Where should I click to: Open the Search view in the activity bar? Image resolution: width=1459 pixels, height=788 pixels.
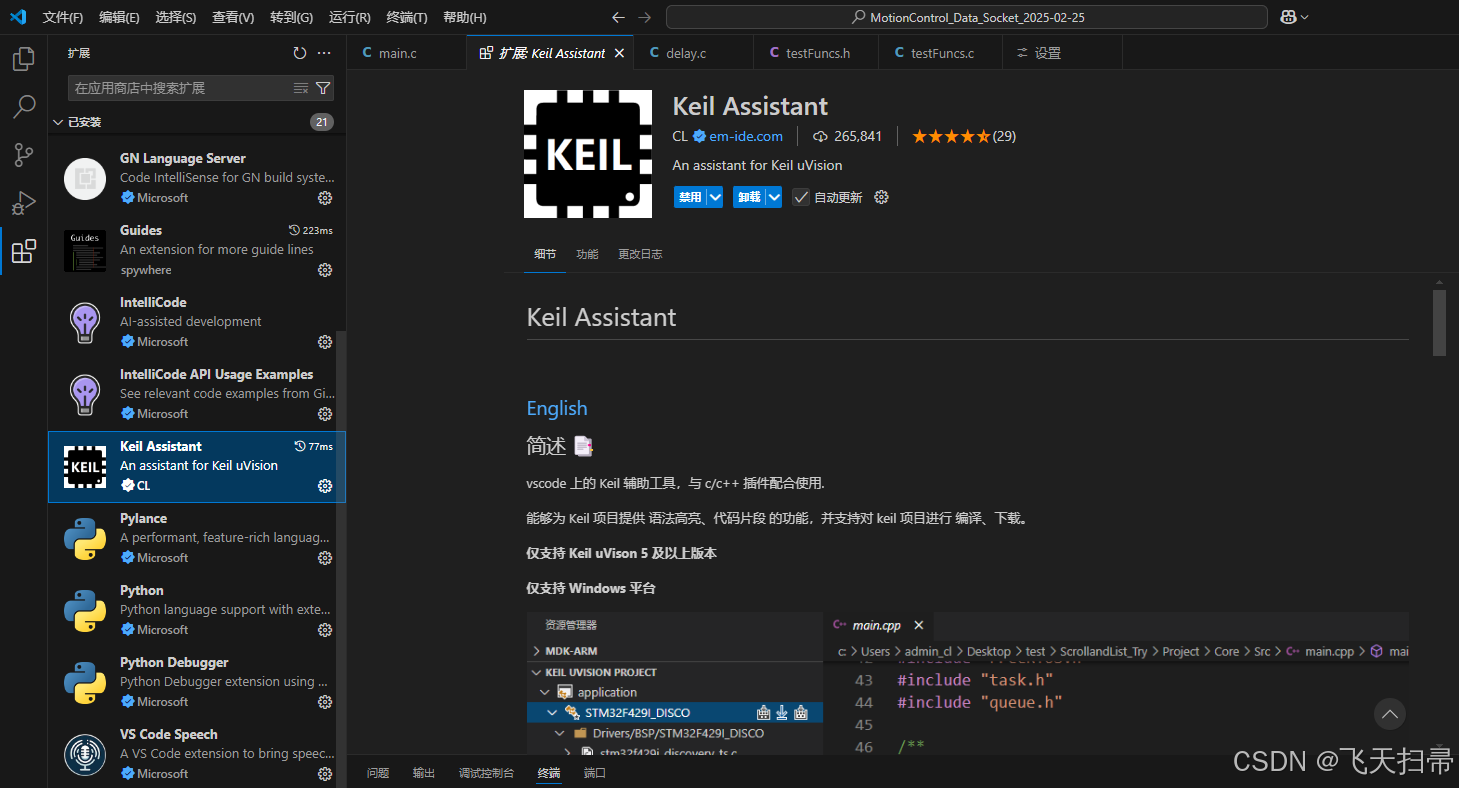click(23, 107)
